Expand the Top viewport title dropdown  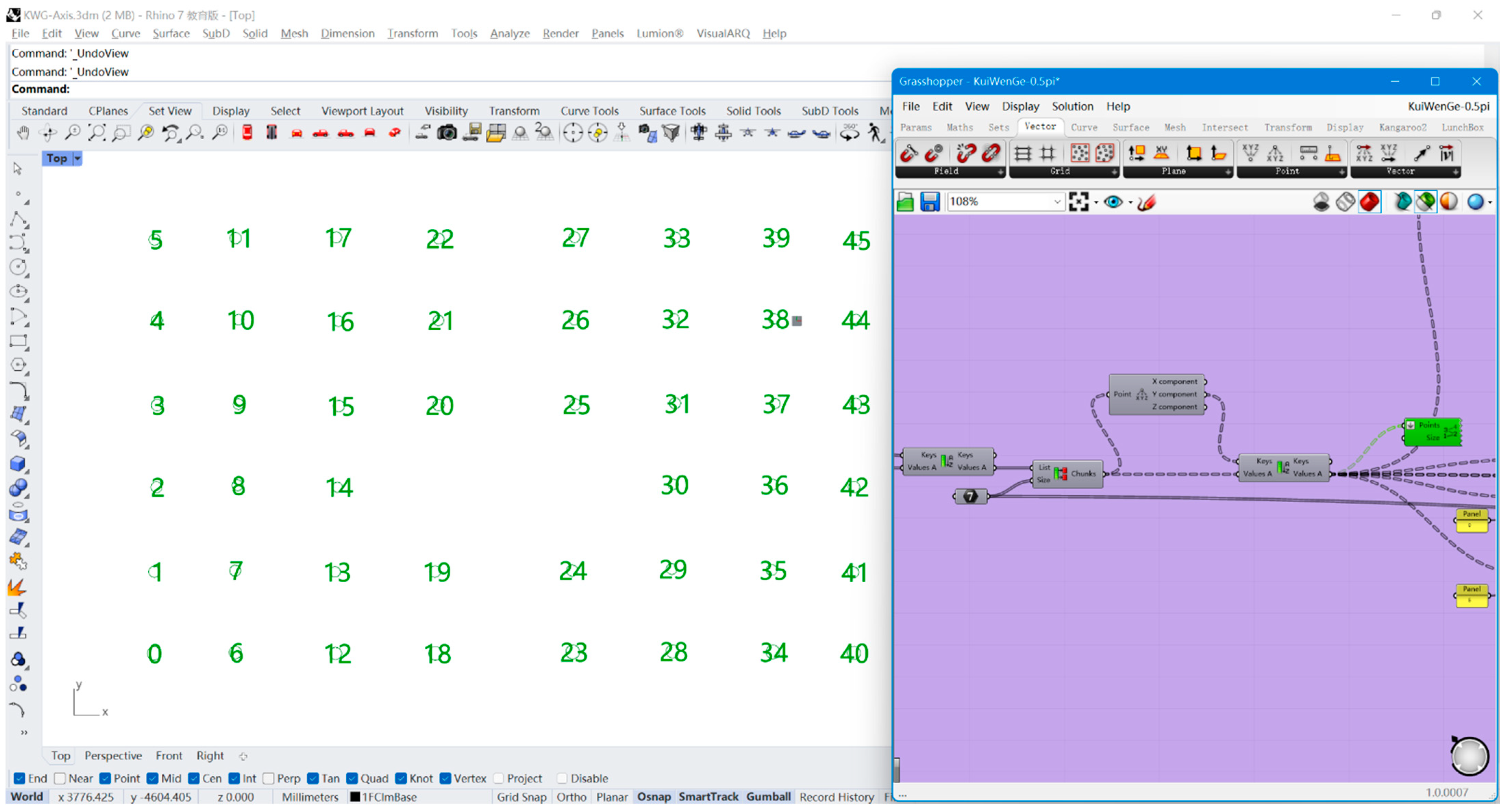[77, 158]
